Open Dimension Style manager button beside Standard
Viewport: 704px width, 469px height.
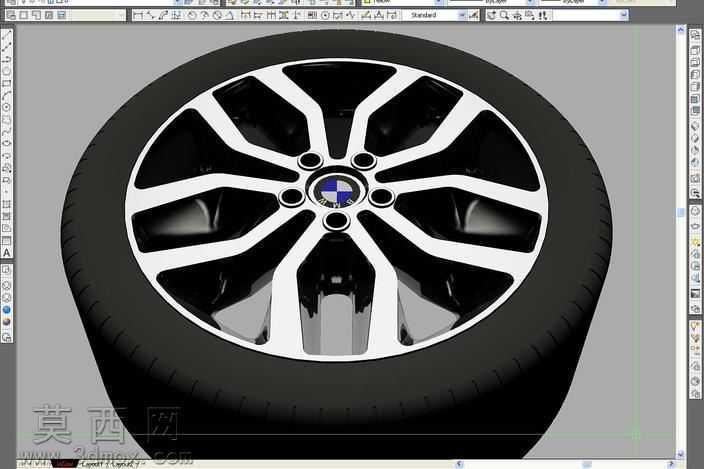pos(472,16)
